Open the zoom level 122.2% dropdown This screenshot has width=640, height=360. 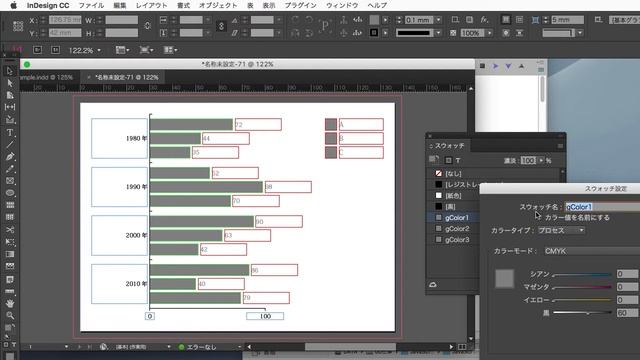pyautogui.click(x=99, y=50)
